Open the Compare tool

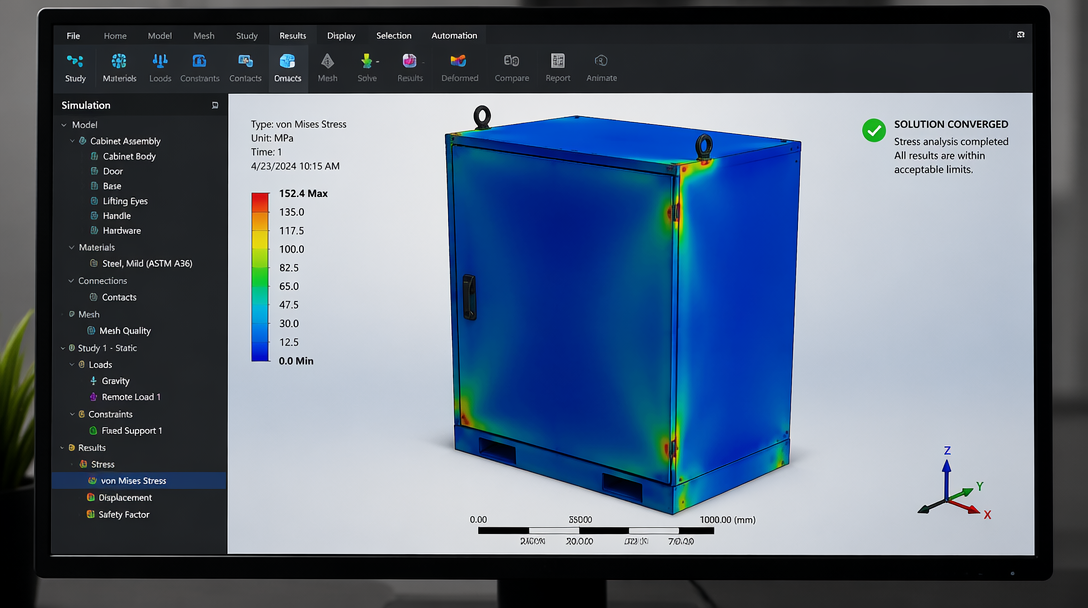(x=512, y=68)
